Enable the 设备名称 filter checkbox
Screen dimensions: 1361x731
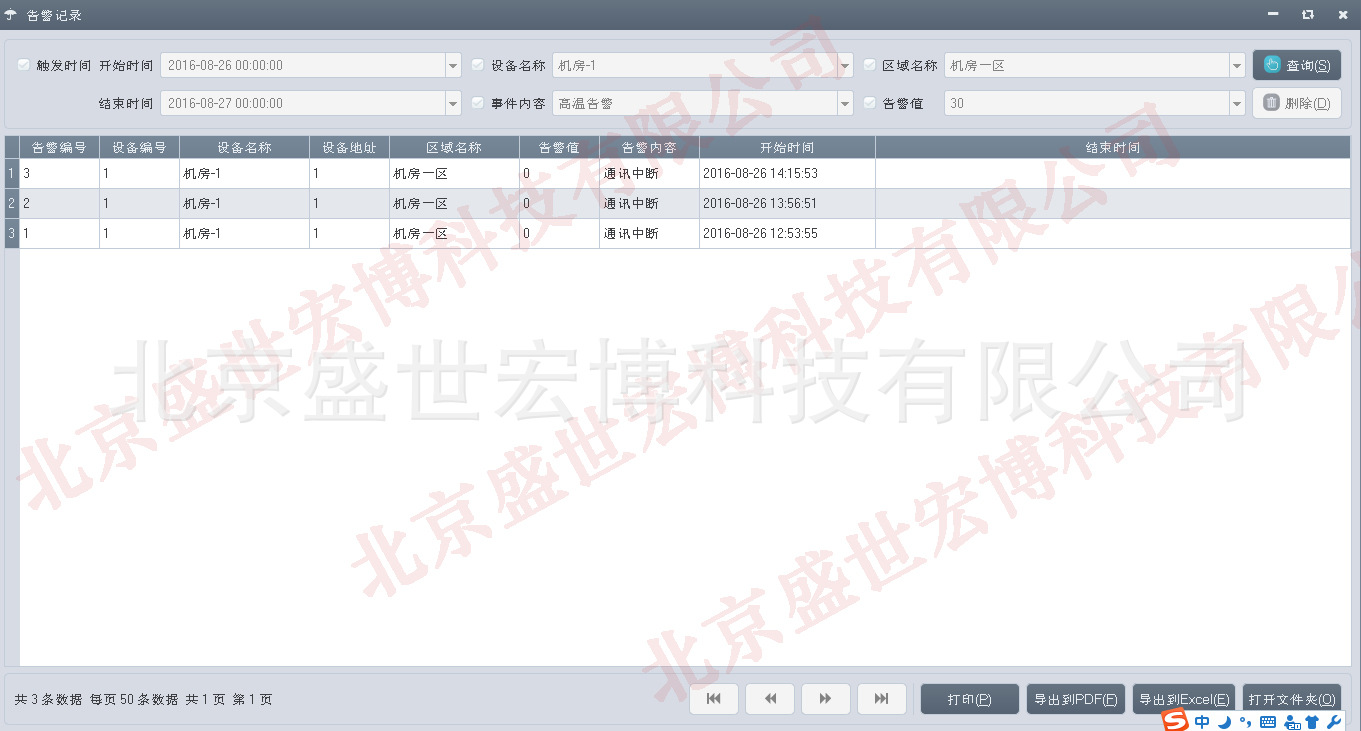click(x=477, y=64)
